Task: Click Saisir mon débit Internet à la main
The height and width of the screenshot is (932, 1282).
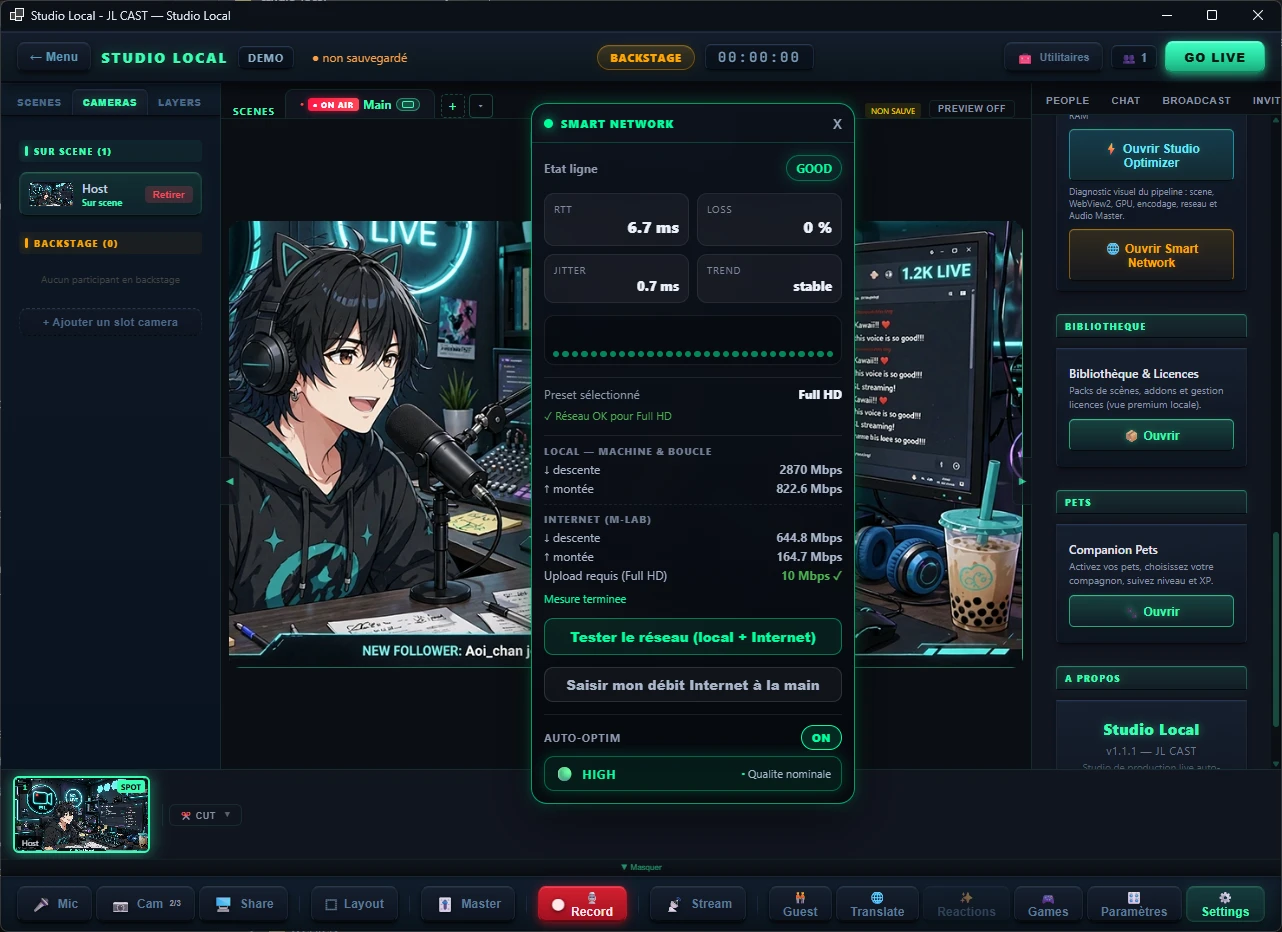Action: (x=693, y=685)
